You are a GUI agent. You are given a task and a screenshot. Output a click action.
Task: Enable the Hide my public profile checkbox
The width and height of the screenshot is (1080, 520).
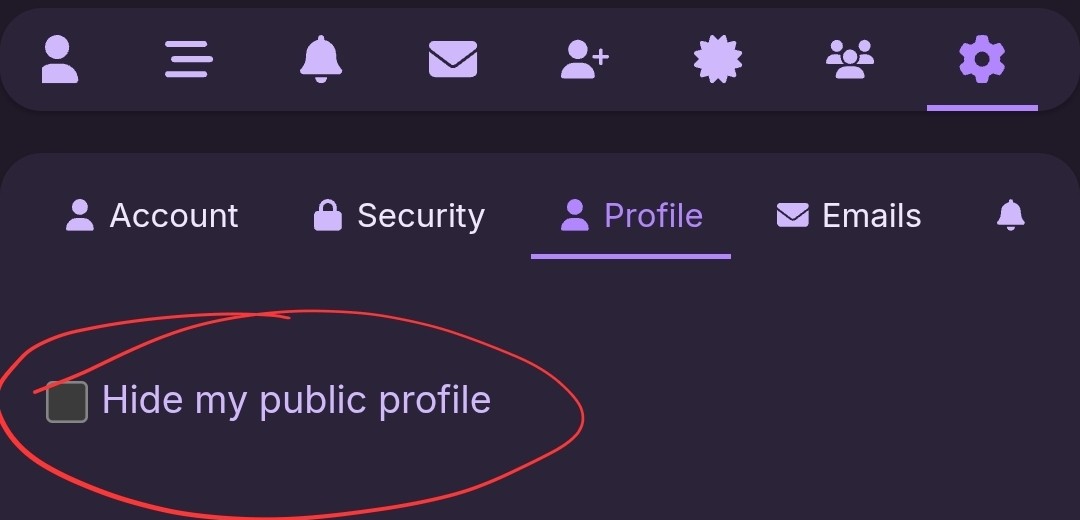coord(67,402)
